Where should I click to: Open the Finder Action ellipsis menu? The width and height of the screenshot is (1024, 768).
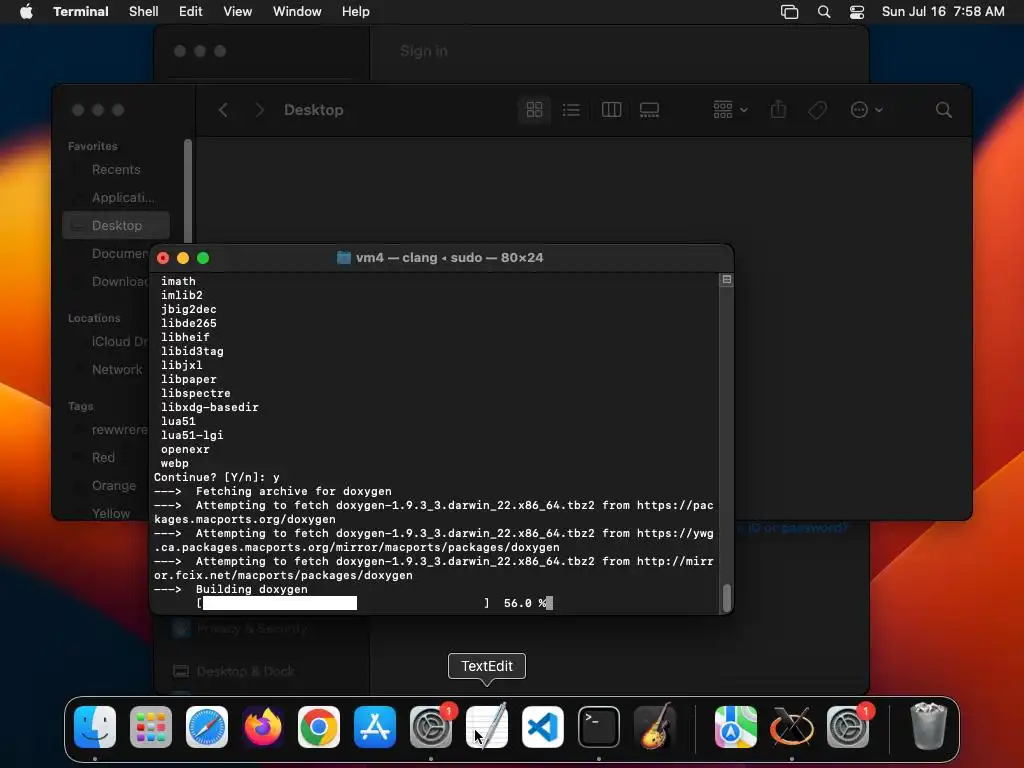coord(867,110)
